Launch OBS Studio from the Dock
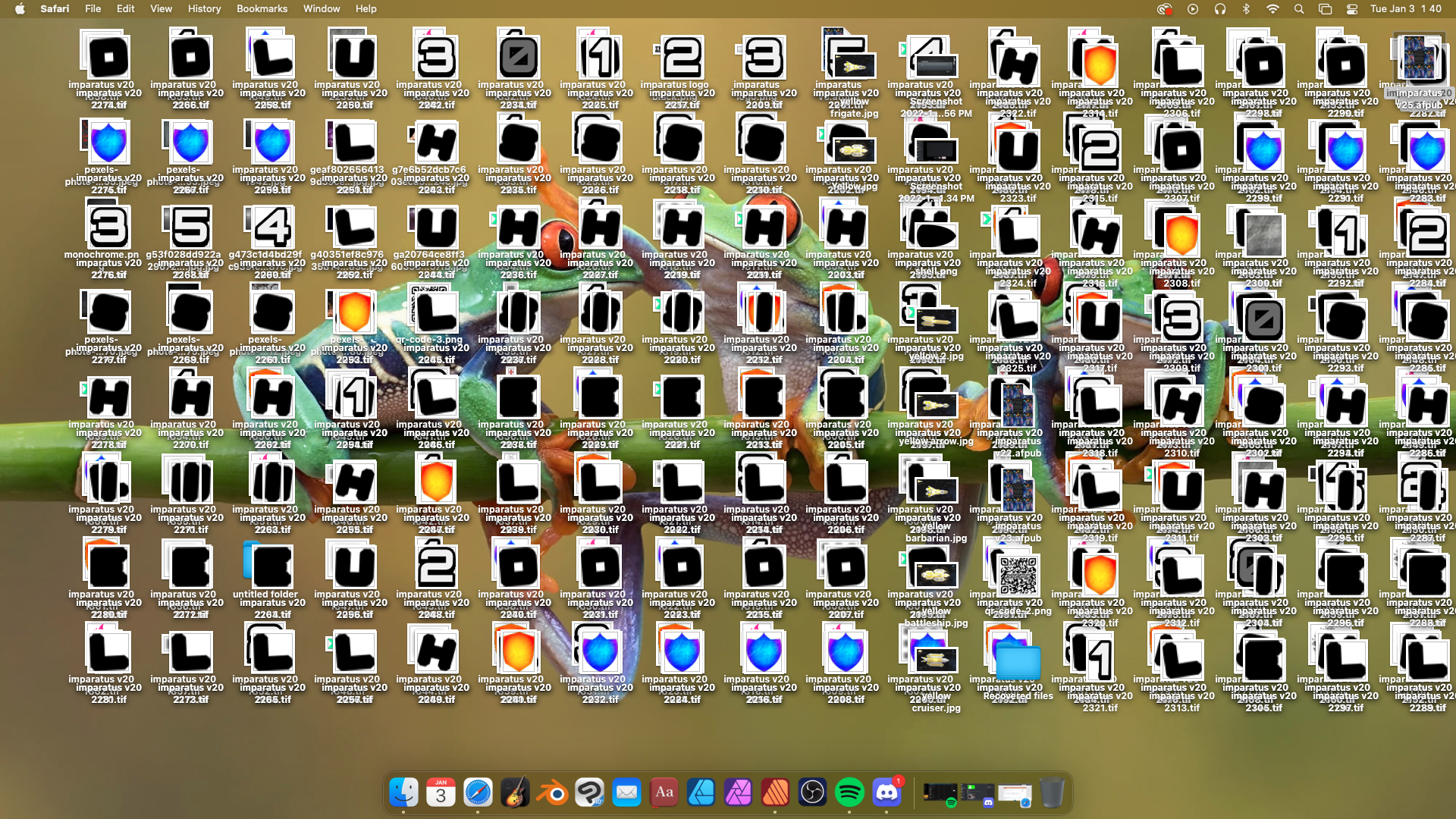This screenshot has height=819, width=1456. (x=812, y=793)
